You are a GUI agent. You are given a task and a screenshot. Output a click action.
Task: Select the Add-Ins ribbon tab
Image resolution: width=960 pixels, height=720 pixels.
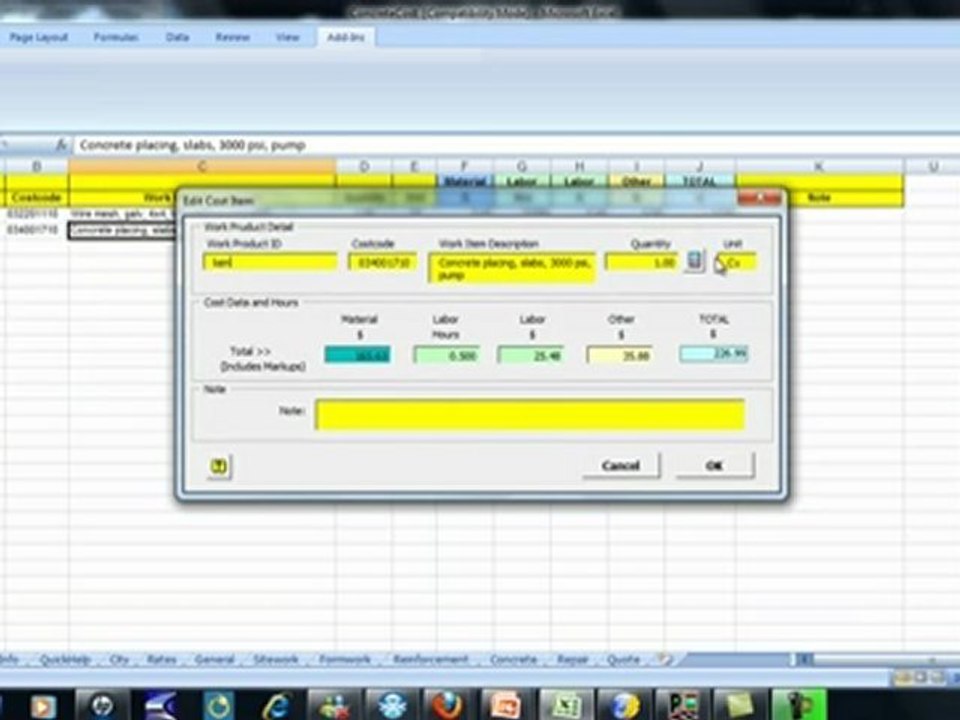coord(346,37)
